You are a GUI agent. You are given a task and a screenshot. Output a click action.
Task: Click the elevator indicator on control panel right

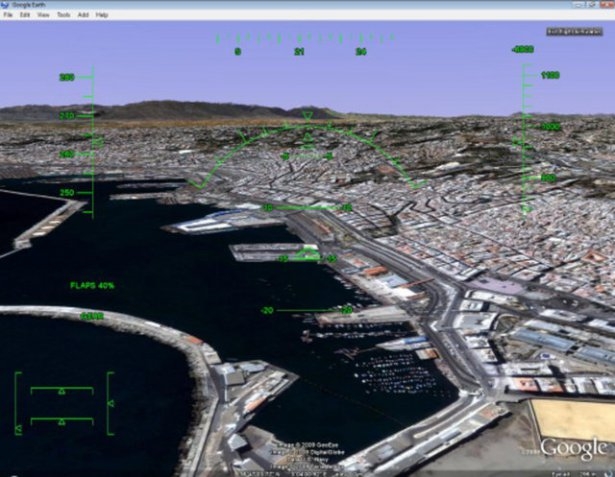(x=110, y=402)
